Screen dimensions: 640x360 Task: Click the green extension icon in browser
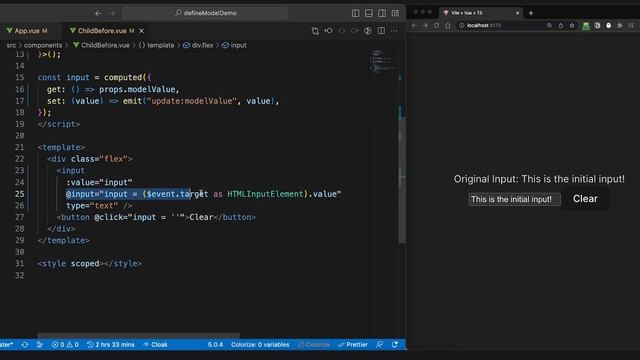tap(586, 25)
